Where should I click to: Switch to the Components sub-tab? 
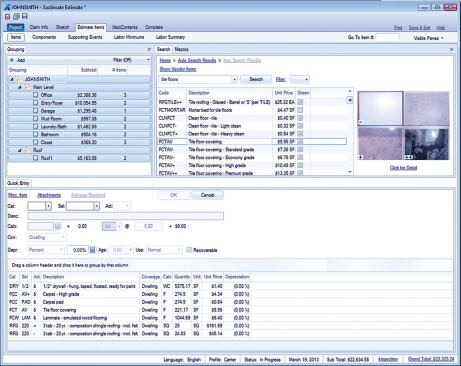point(44,37)
